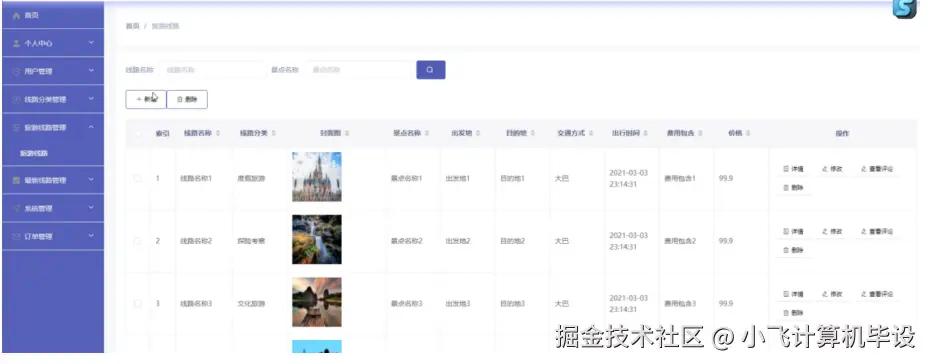Open the 订单管理 sidebar menu
The height and width of the screenshot is (364, 929).
pos(53,236)
